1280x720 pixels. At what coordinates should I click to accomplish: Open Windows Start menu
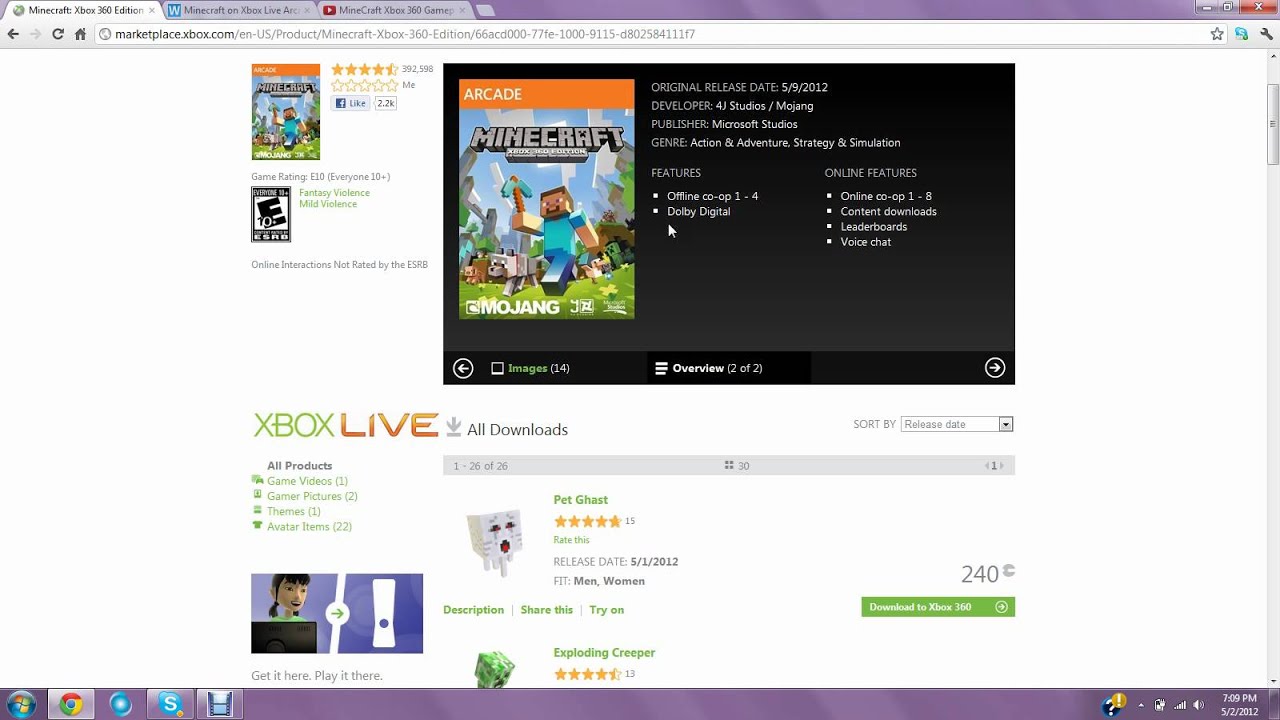(21, 704)
